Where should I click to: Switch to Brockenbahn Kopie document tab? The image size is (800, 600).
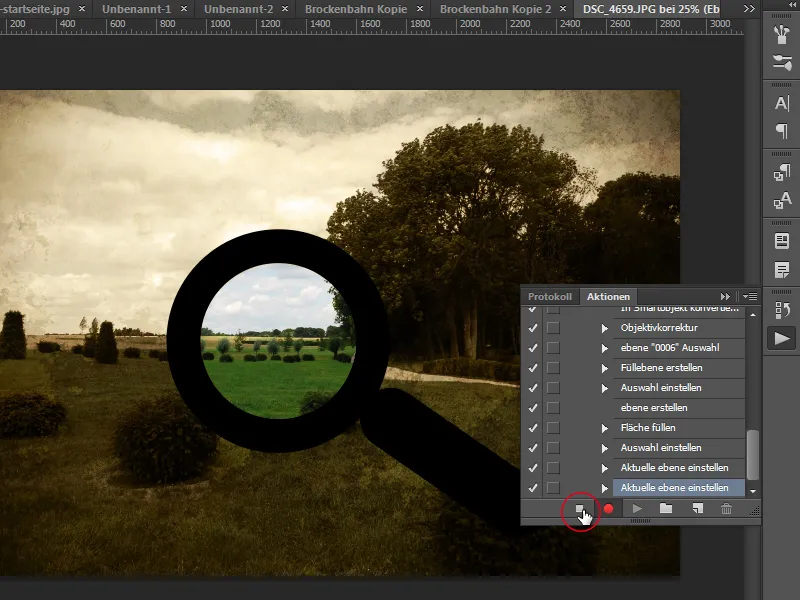[x=356, y=9]
